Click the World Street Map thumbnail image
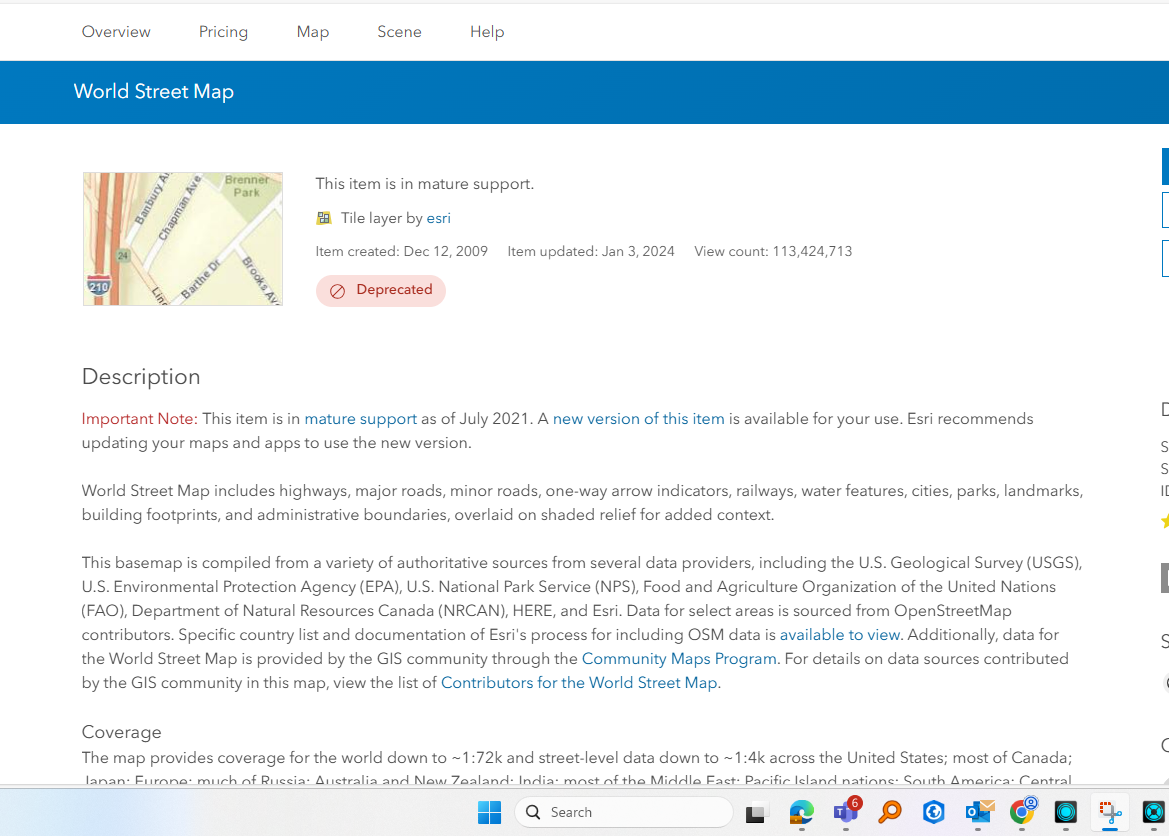The image size is (1169, 836). point(183,239)
